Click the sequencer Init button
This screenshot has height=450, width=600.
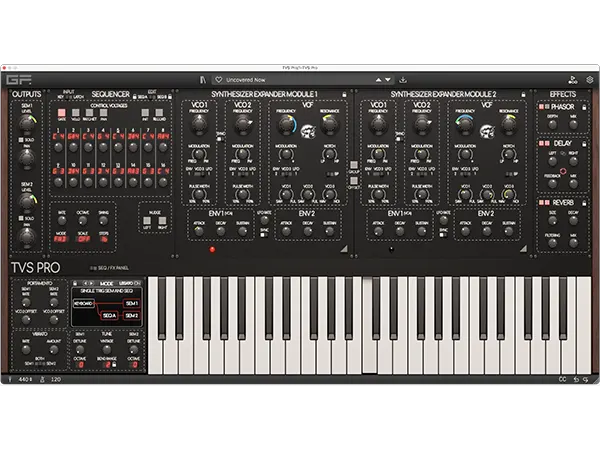pos(145,112)
